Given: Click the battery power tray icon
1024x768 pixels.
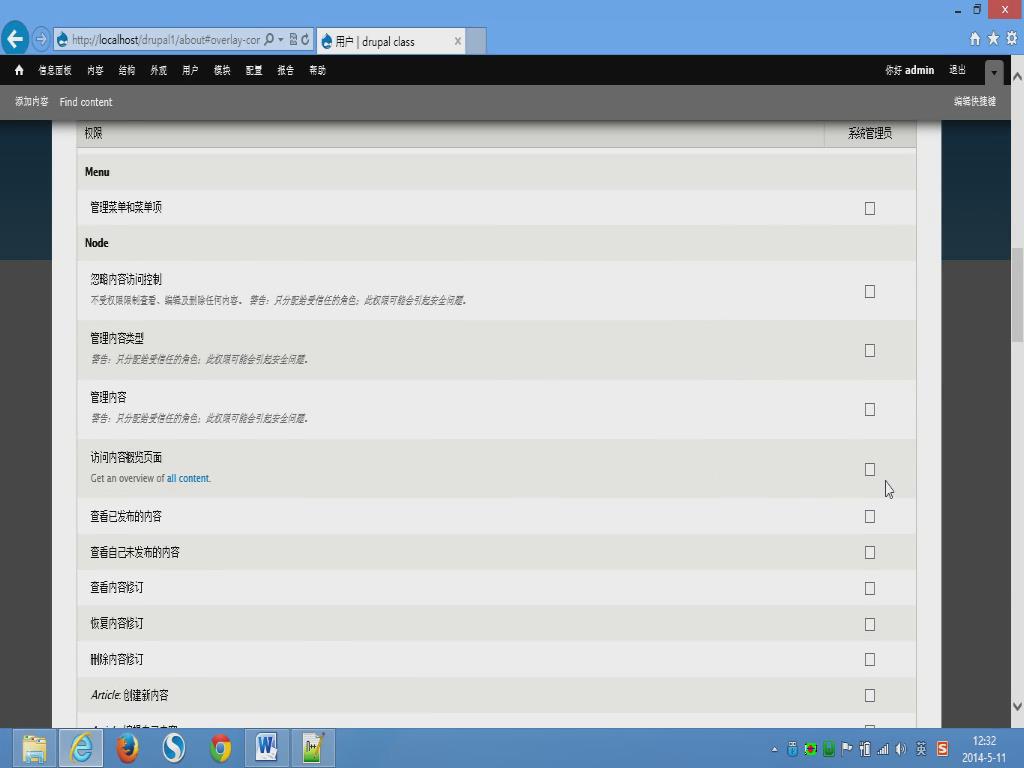Looking at the screenshot, I should click(x=865, y=749).
